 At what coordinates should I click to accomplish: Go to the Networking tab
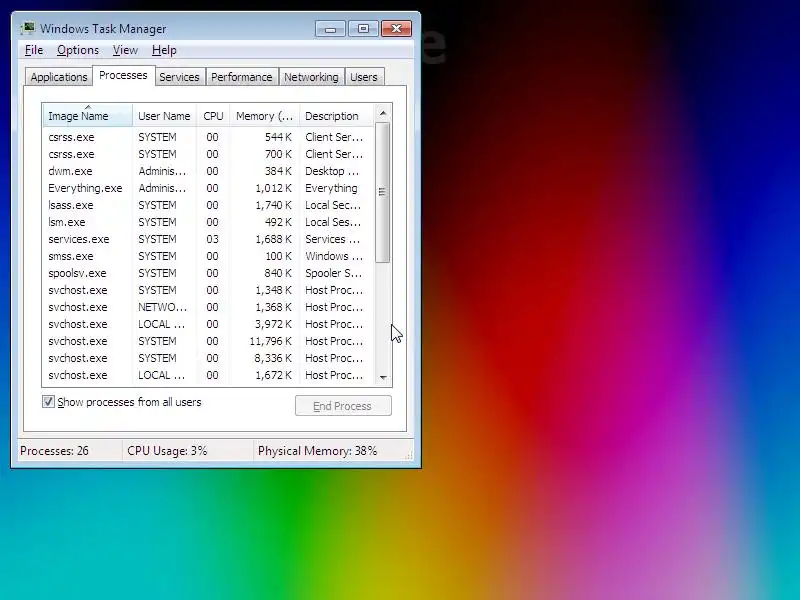[311, 77]
